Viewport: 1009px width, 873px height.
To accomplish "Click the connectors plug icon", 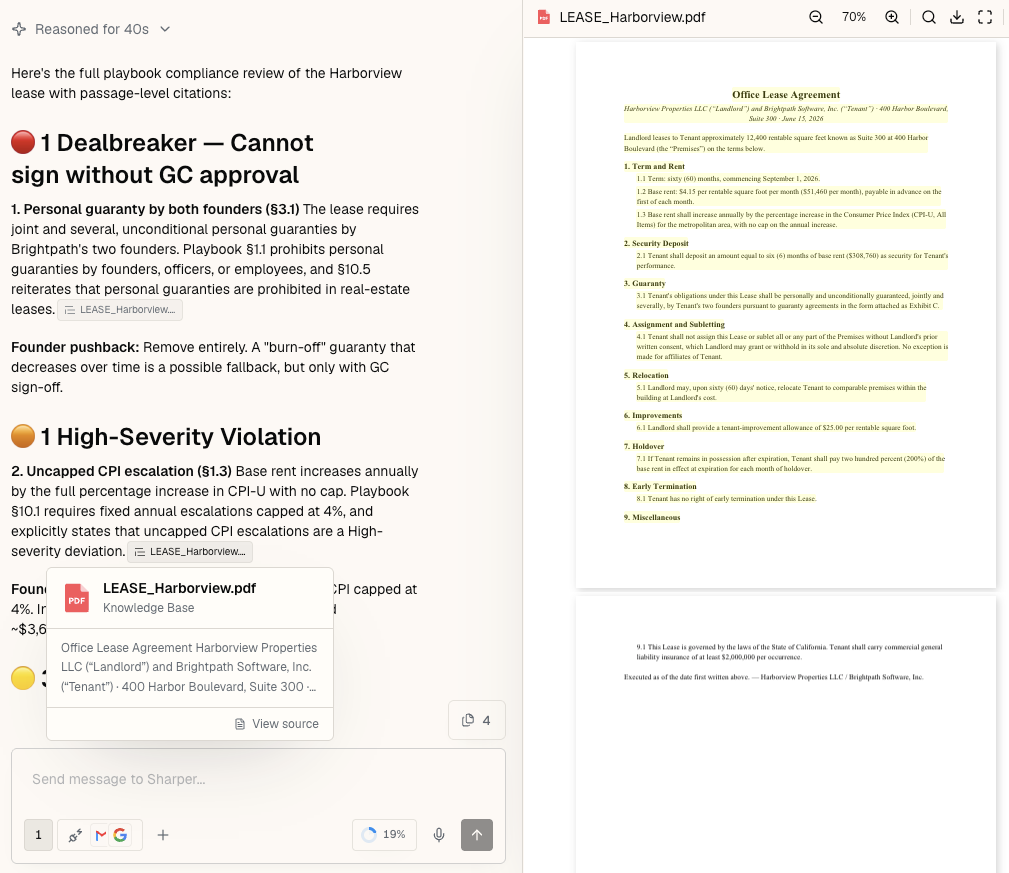I will pyautogui.click(x=75, y=835).
